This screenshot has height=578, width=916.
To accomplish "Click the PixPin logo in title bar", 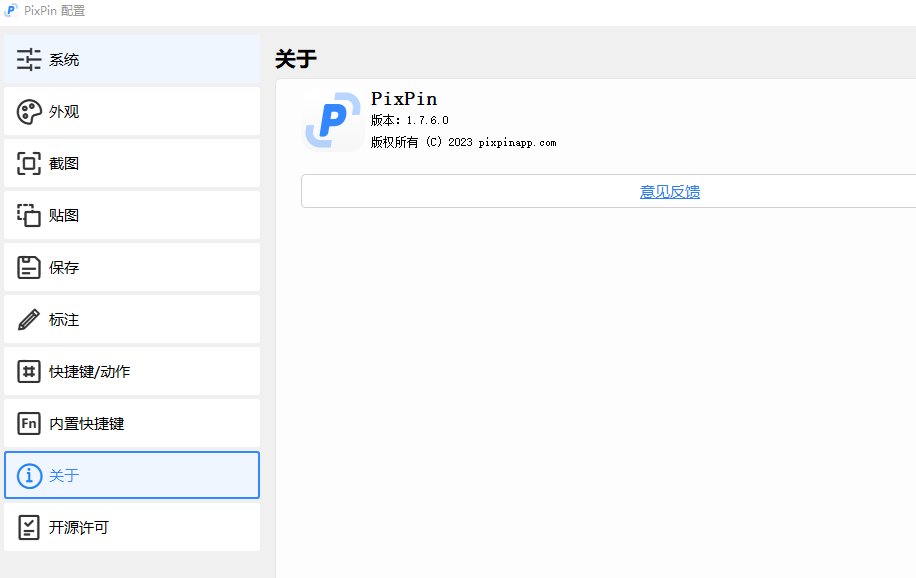I will (11, 11).
